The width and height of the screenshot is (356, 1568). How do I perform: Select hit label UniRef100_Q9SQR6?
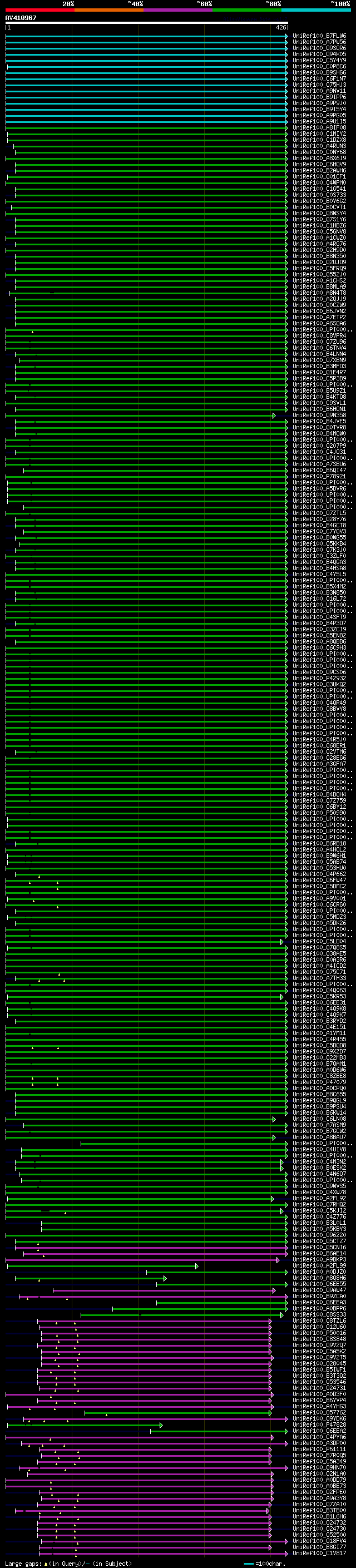click(x=319, y=48)
